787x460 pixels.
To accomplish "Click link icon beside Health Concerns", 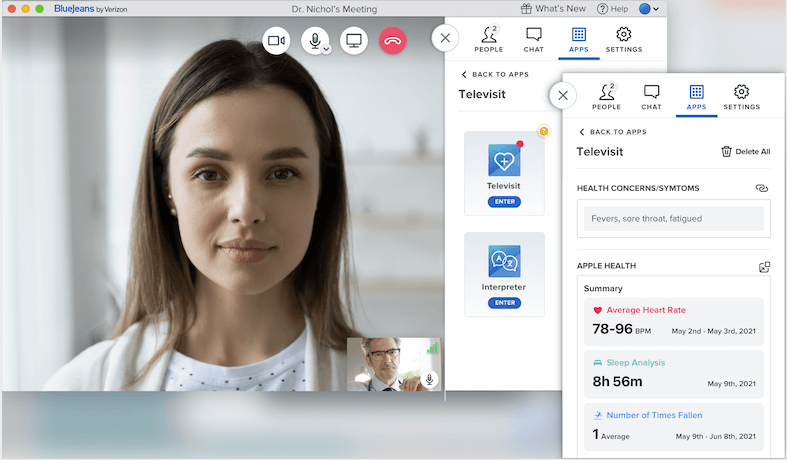I will coord(762,188).
